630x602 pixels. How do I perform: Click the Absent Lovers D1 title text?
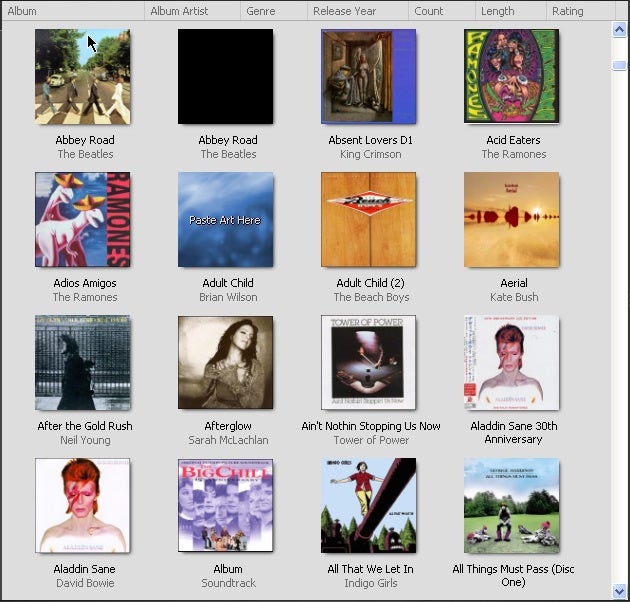pos(370,140)
